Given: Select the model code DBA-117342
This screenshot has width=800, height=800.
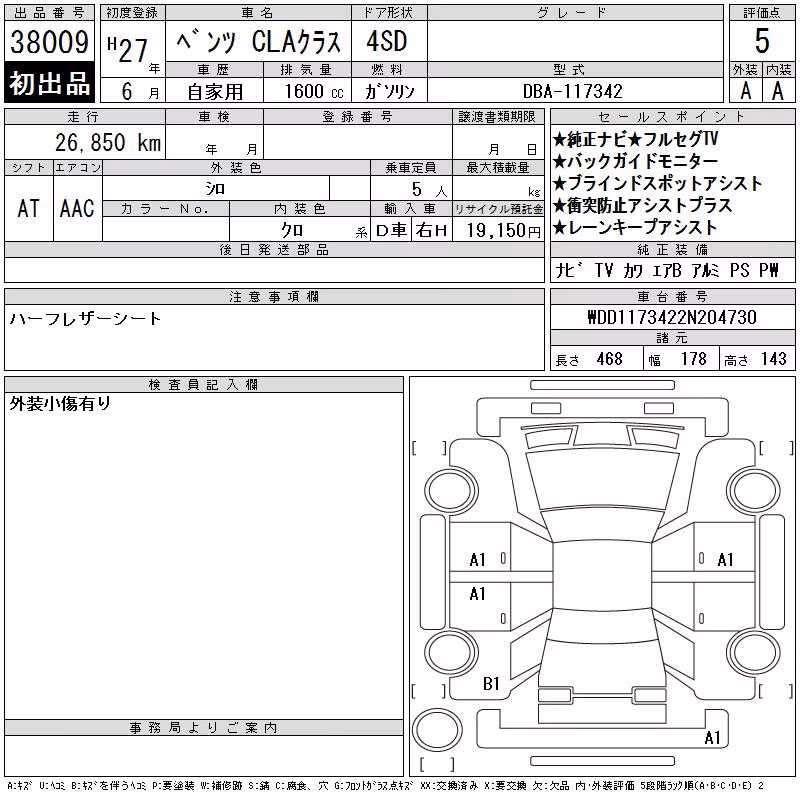Looking at the screenshot, I should [x=573, y=91].
